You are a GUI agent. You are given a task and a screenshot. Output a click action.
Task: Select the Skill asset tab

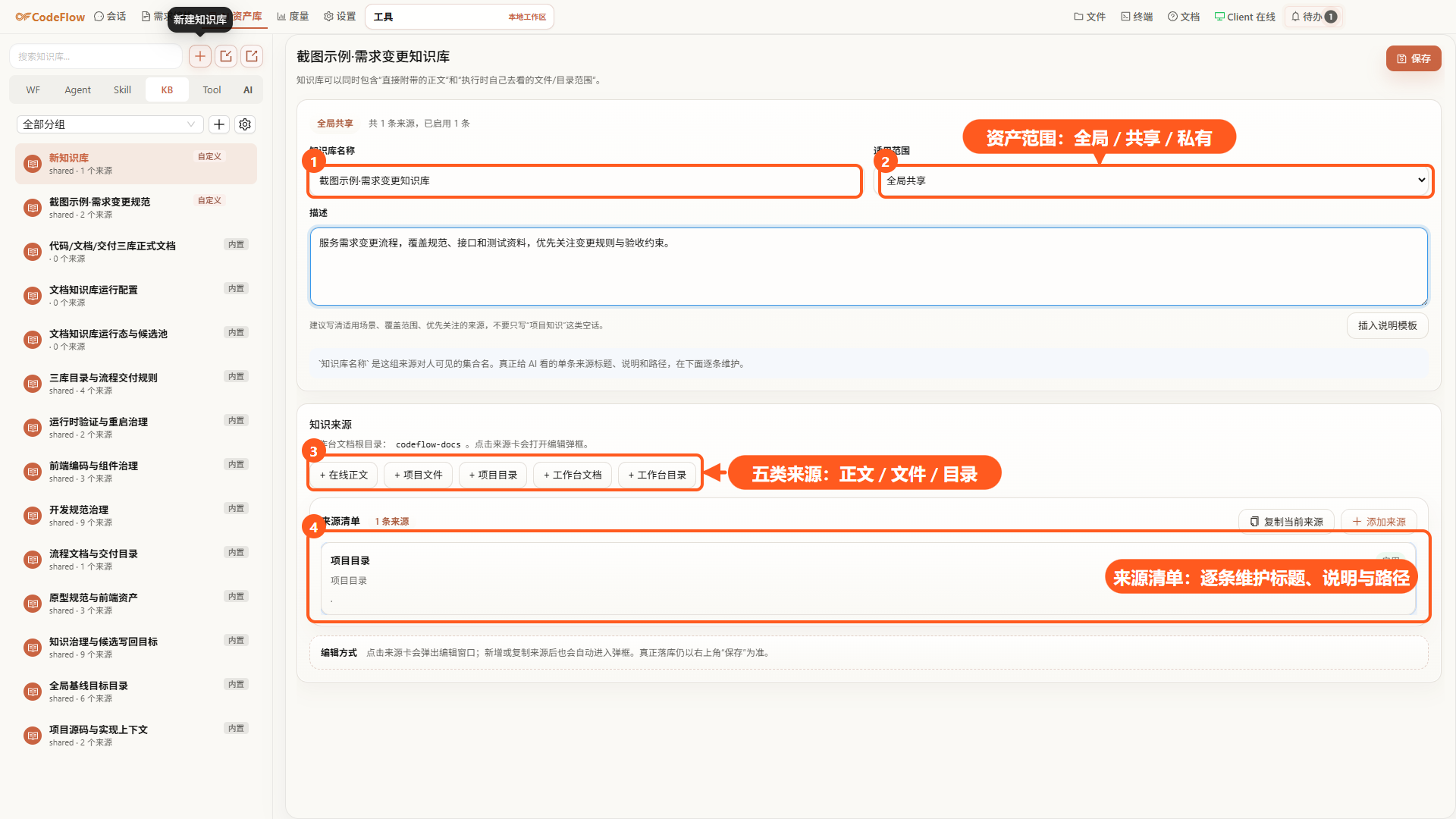pos(122,89)
